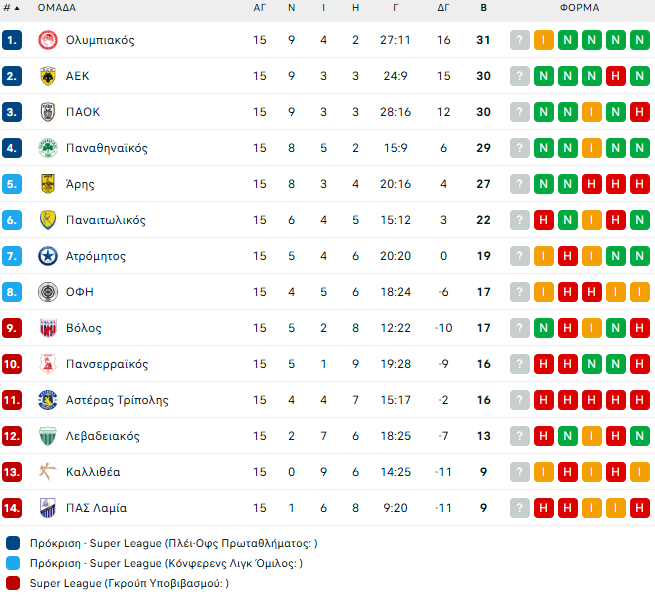Open the Πανσερραϊκός team link
Image resolution: width=655 pixels, height=603 pixels.
click(107, 364)
